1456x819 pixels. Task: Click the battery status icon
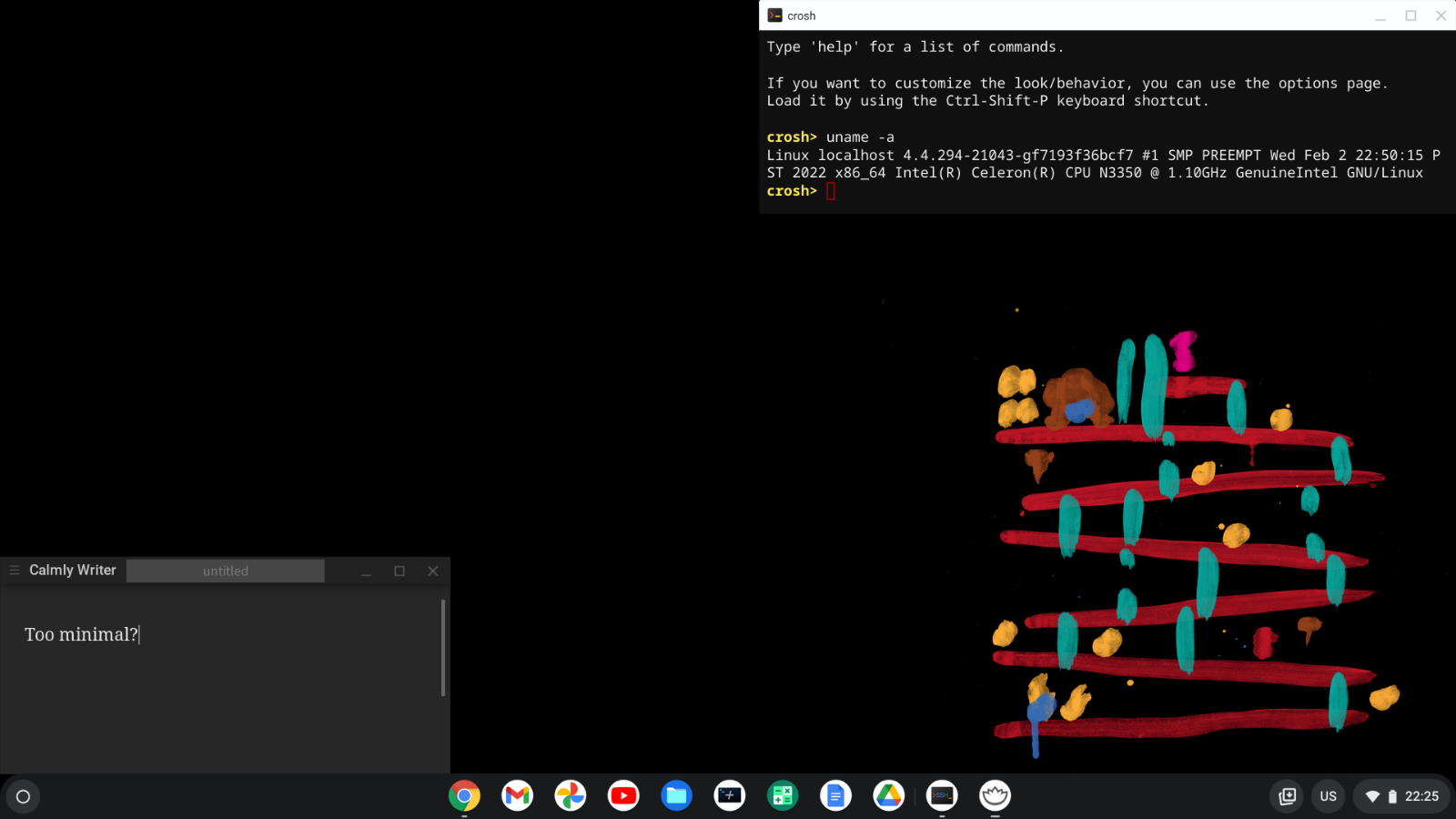(1392, 796)
